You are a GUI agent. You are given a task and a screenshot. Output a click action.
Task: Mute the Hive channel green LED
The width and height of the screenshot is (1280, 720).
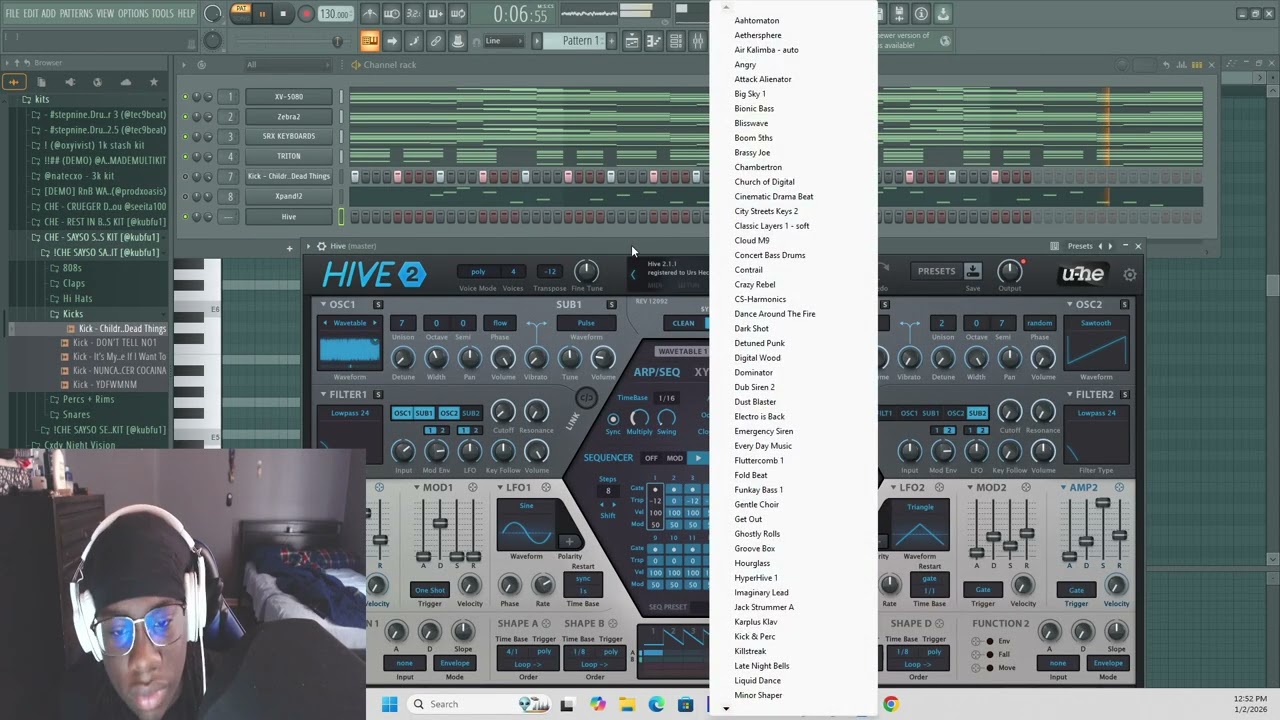pyautogui.click(x=185, y=216)
